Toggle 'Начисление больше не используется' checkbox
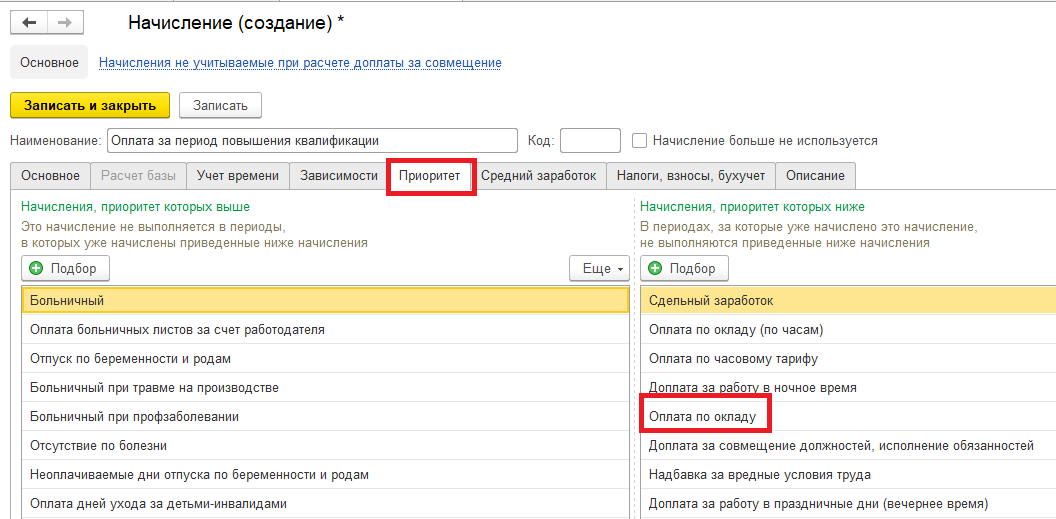Viewport: 1056px width, 519px height. pyautogui.click(x=640, y=141)
